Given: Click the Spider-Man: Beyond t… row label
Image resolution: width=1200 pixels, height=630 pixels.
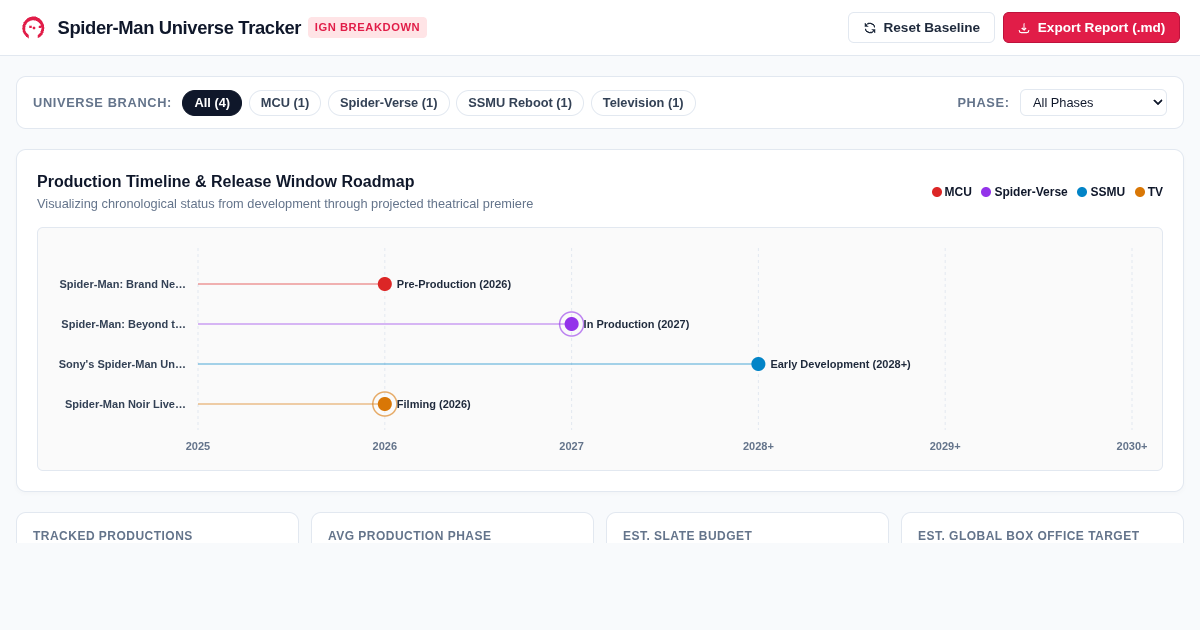Looking at the screenshot, I should pyautogui.click(x=123, y=324).
